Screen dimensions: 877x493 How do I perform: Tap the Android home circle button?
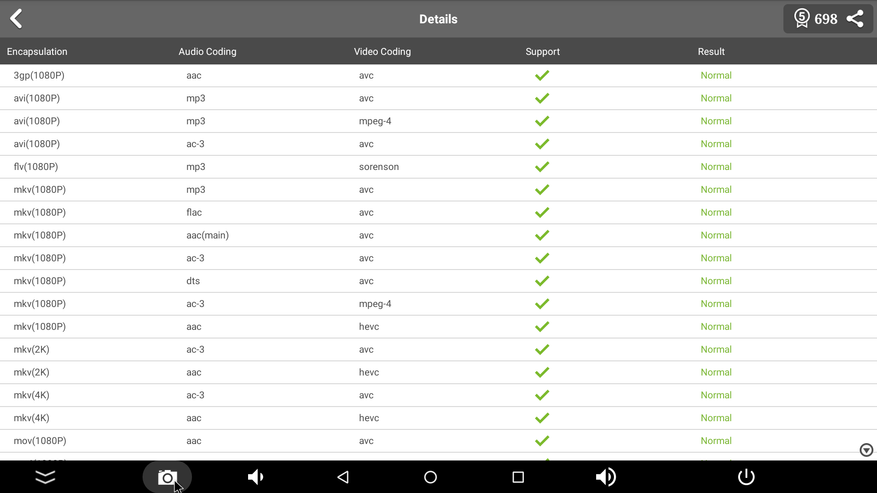[x=430, y=477]
